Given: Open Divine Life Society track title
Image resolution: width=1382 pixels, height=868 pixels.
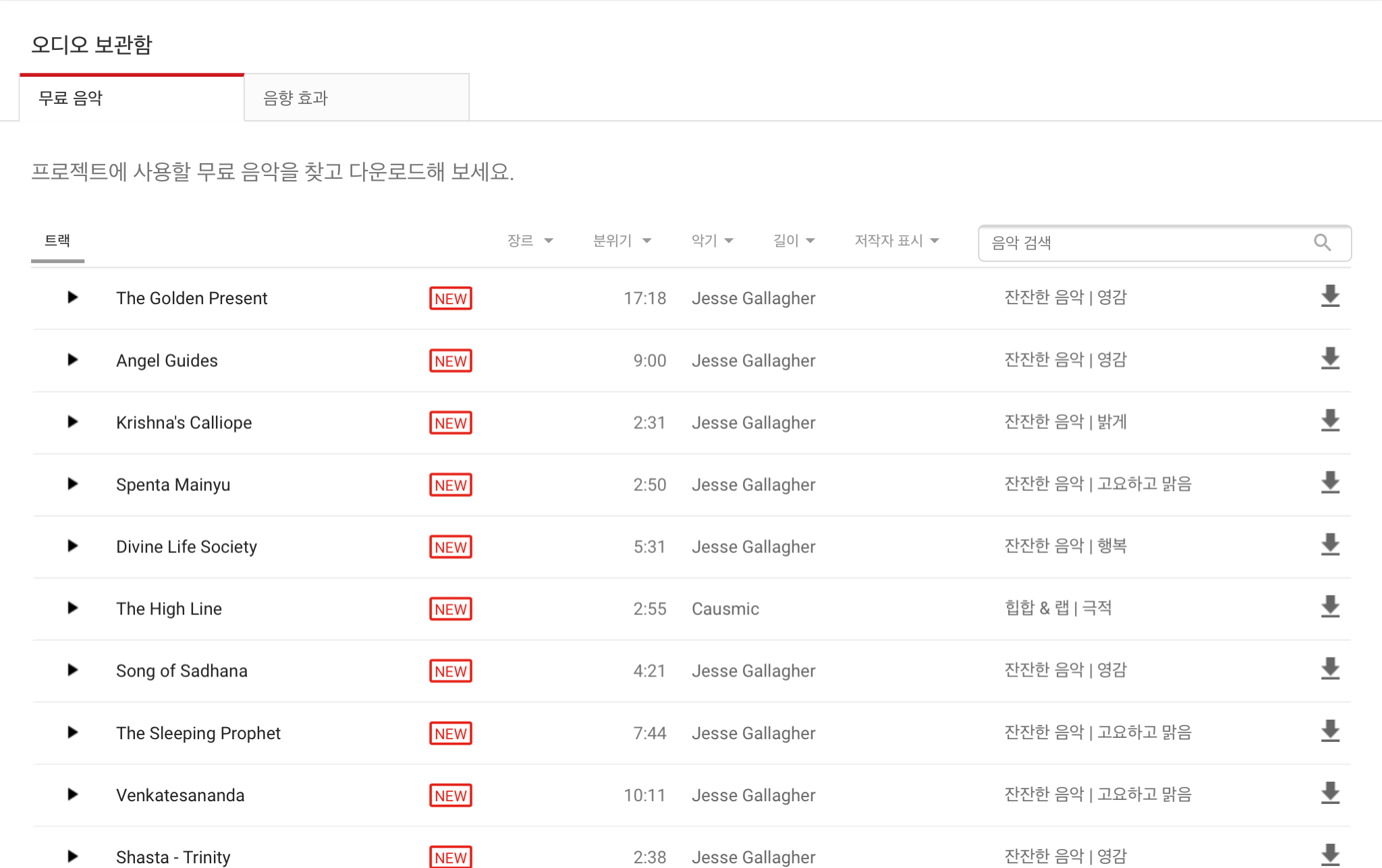Looking at the screenshot, I should (x=186, y=547).
